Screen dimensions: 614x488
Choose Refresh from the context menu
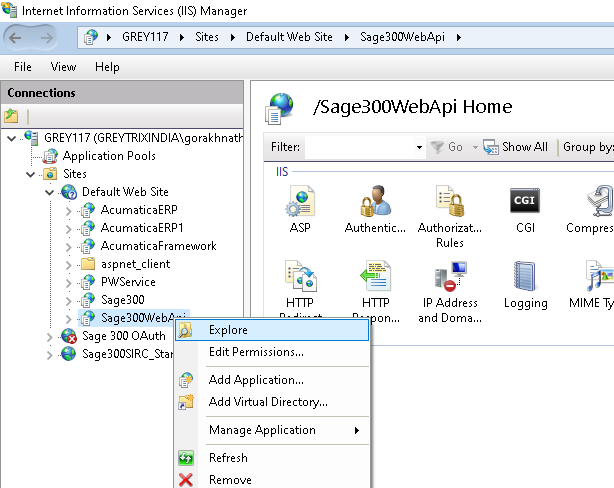272,458
